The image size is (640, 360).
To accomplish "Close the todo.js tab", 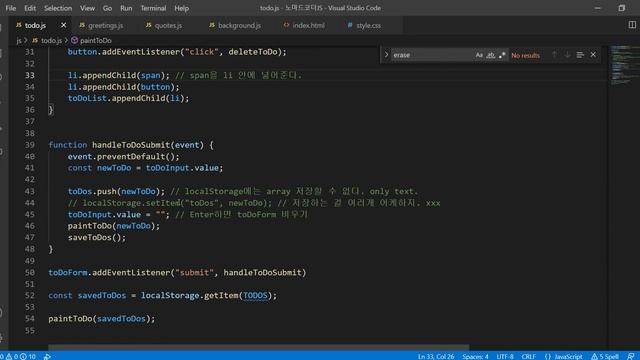I will click(x=63, y=25).
